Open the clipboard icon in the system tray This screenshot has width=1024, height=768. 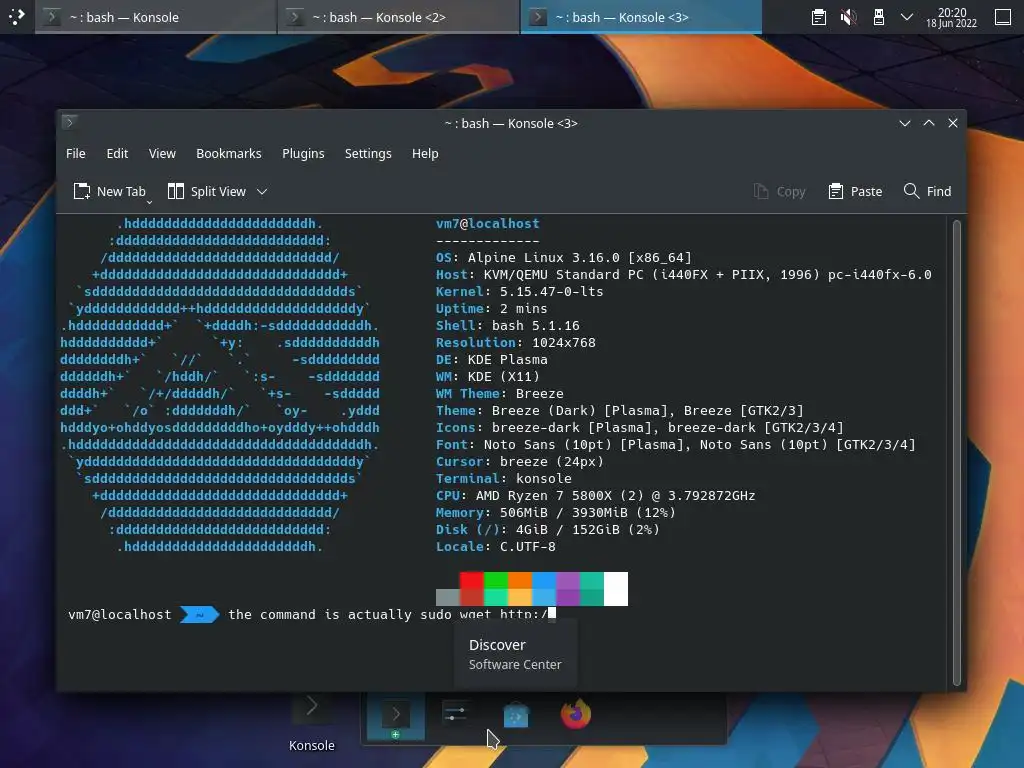[818, 17]
